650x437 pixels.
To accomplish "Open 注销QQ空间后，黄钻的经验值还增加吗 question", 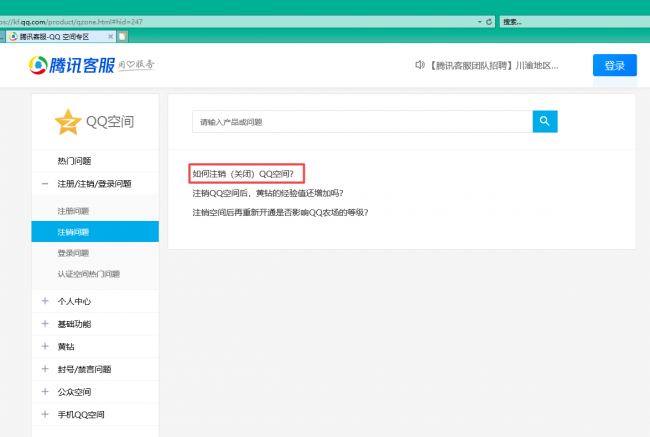I will (x=268, y=193).
